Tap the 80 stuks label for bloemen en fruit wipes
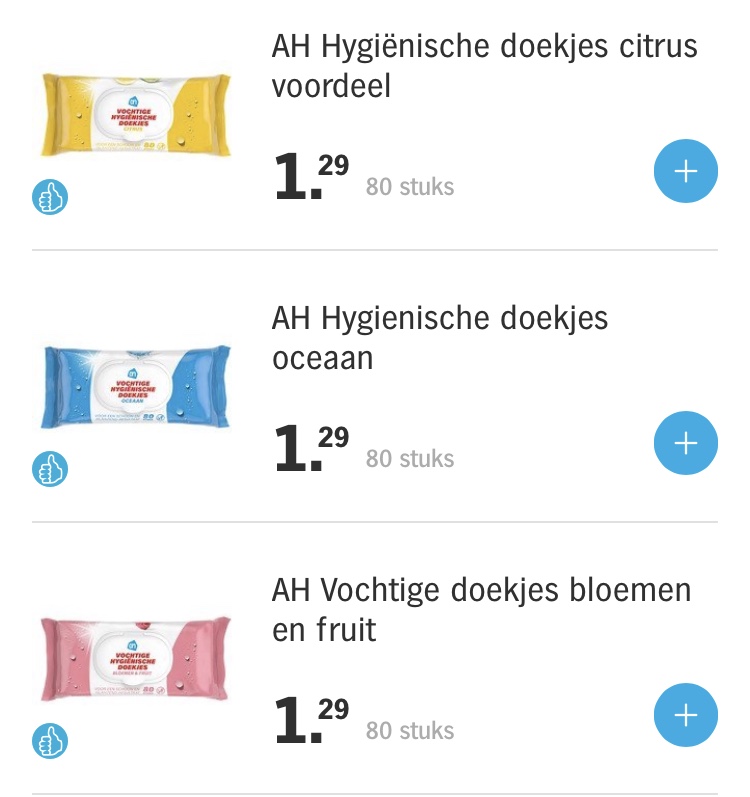The height and width of the screenshot is (797, 750). point(410,730)
